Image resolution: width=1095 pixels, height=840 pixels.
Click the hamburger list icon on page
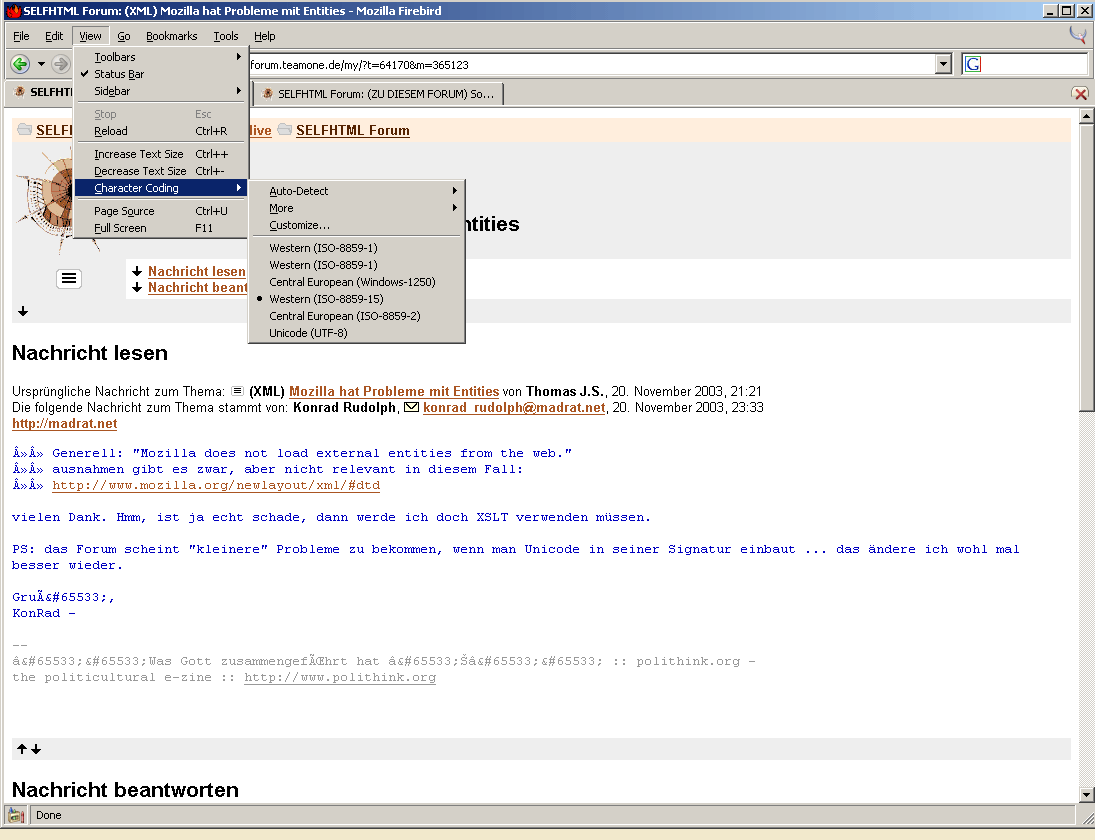click(x=69, y=279)
